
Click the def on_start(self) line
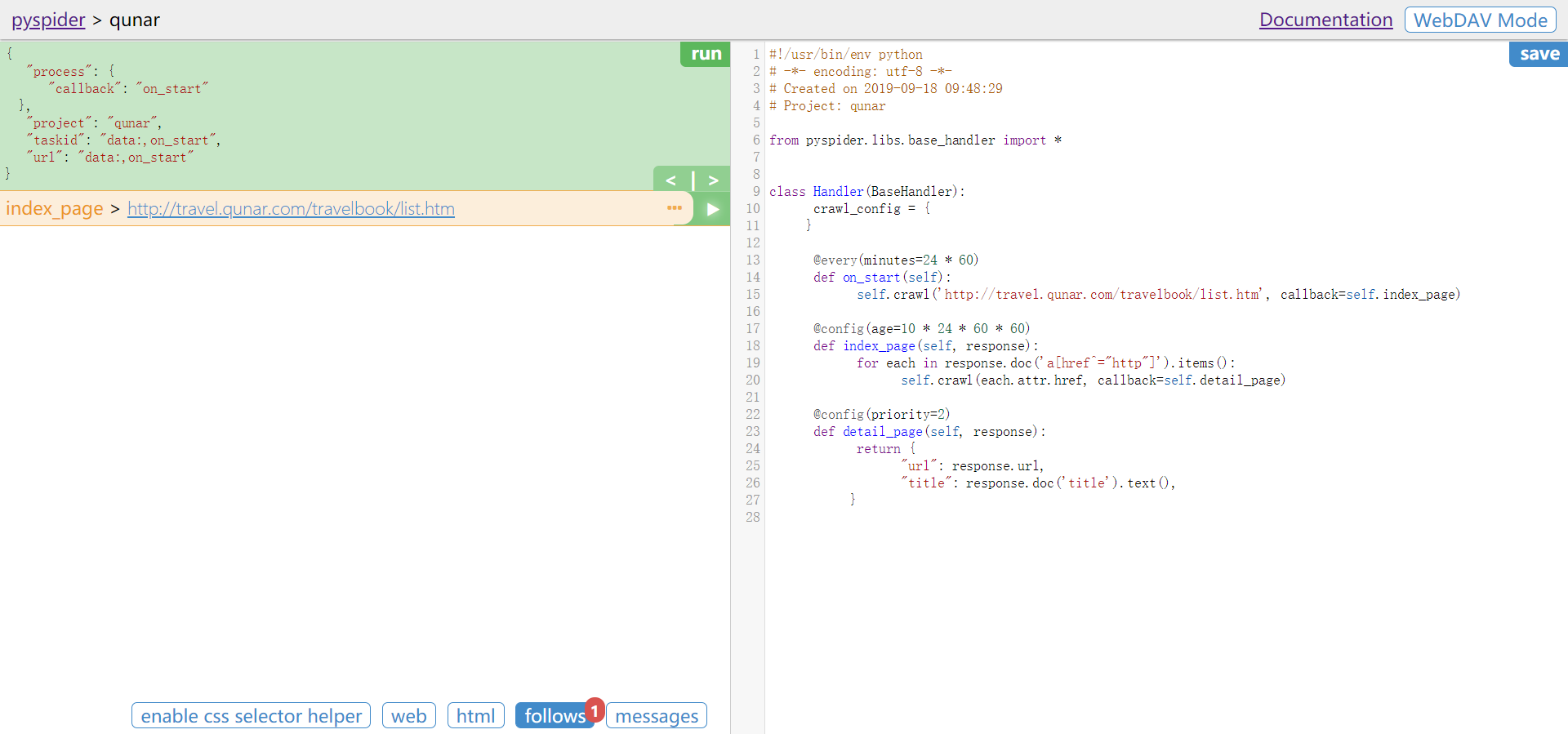[x=882, y=277]
